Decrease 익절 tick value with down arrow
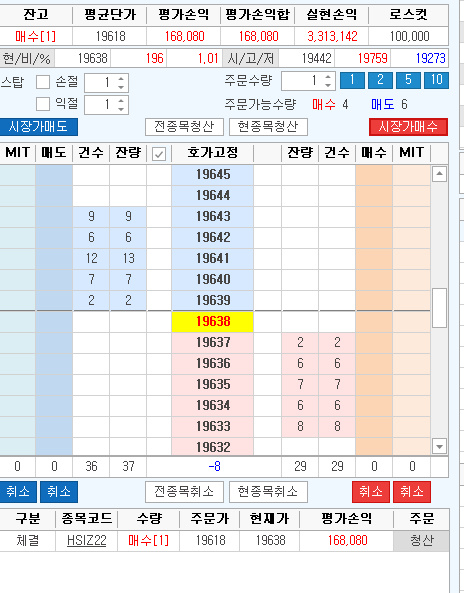 click(x=121, y=109)
